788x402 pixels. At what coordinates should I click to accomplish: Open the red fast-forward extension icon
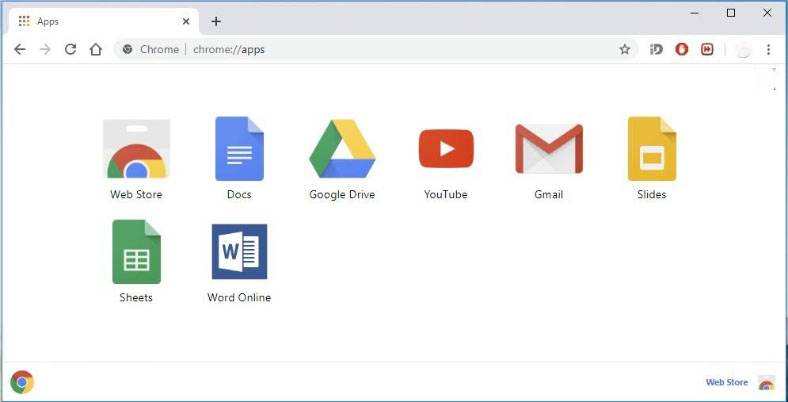(707, 49)
